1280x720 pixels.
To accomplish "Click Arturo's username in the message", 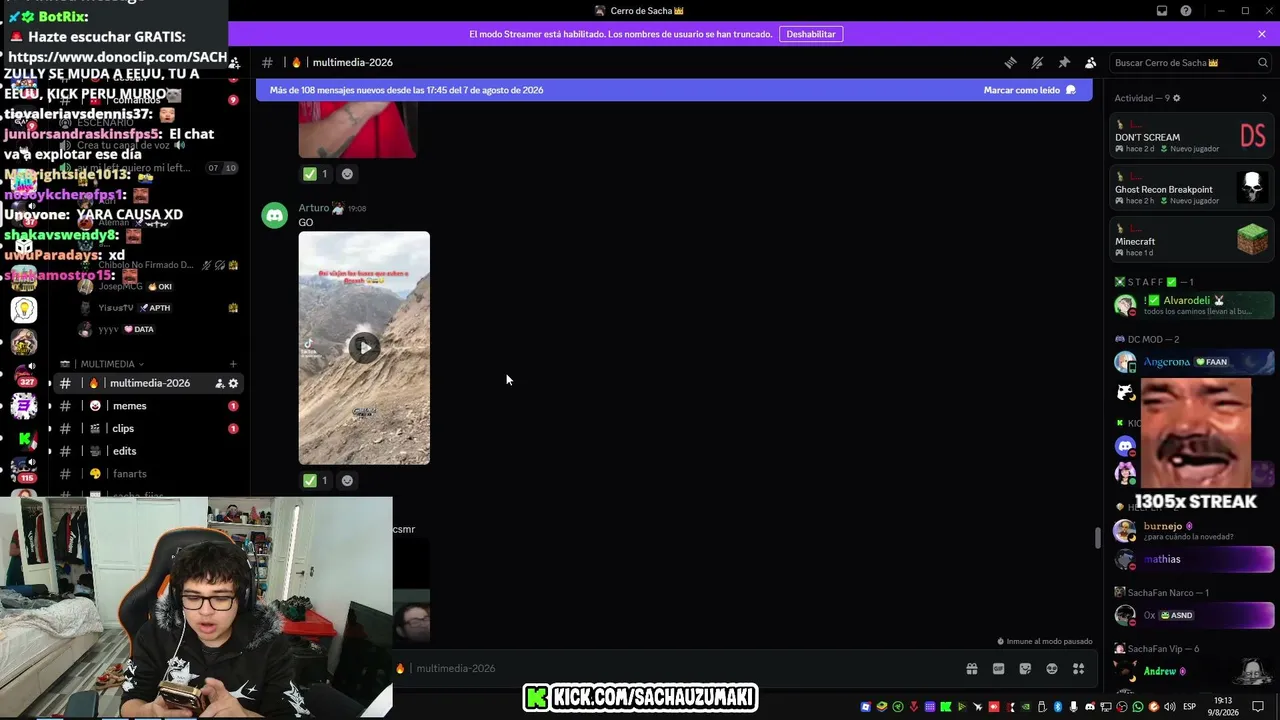I will click(x=314, y=208).
